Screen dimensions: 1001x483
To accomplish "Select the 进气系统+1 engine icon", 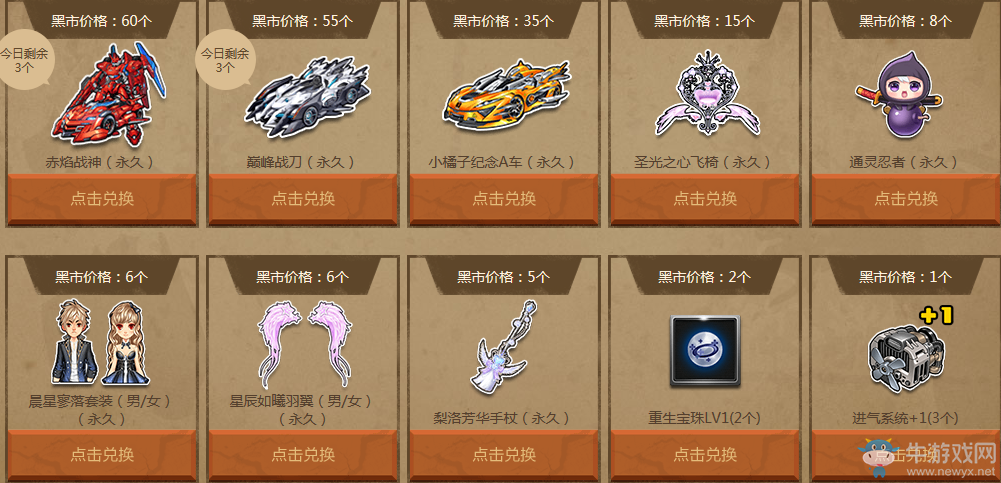I will click(908, 348).
